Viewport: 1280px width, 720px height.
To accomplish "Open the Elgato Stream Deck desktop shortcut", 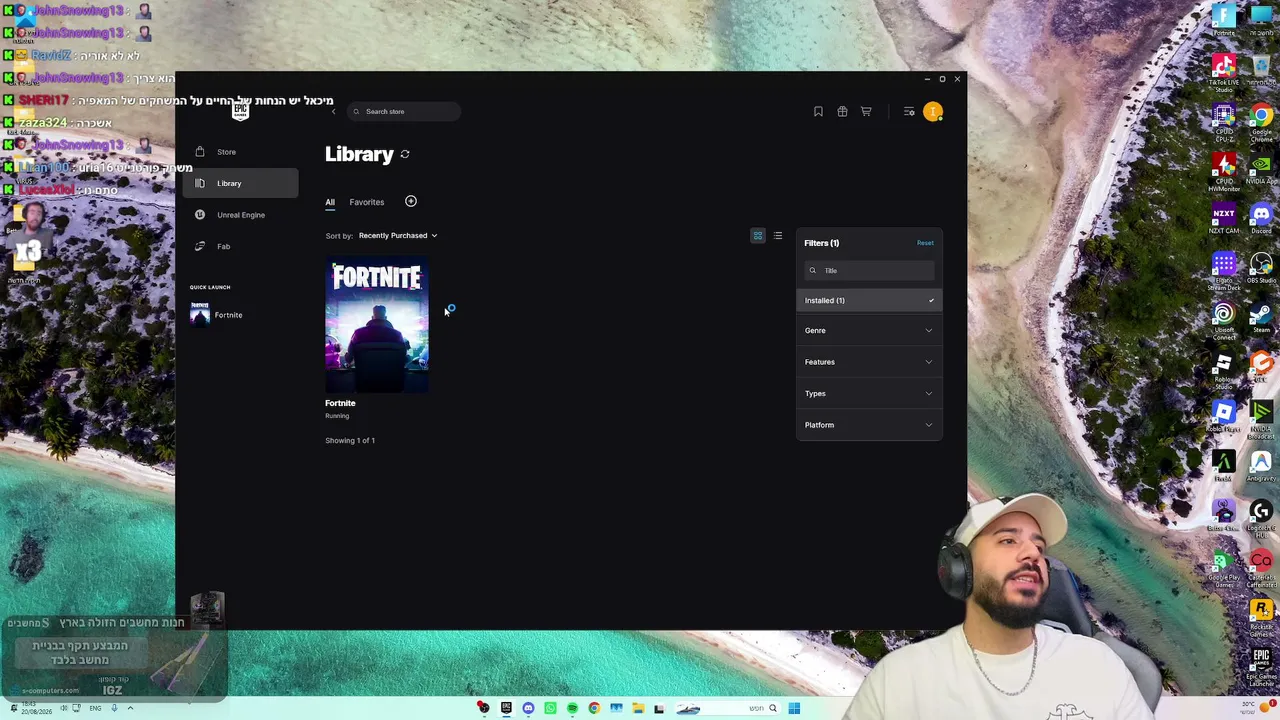I will (1224, 269).
